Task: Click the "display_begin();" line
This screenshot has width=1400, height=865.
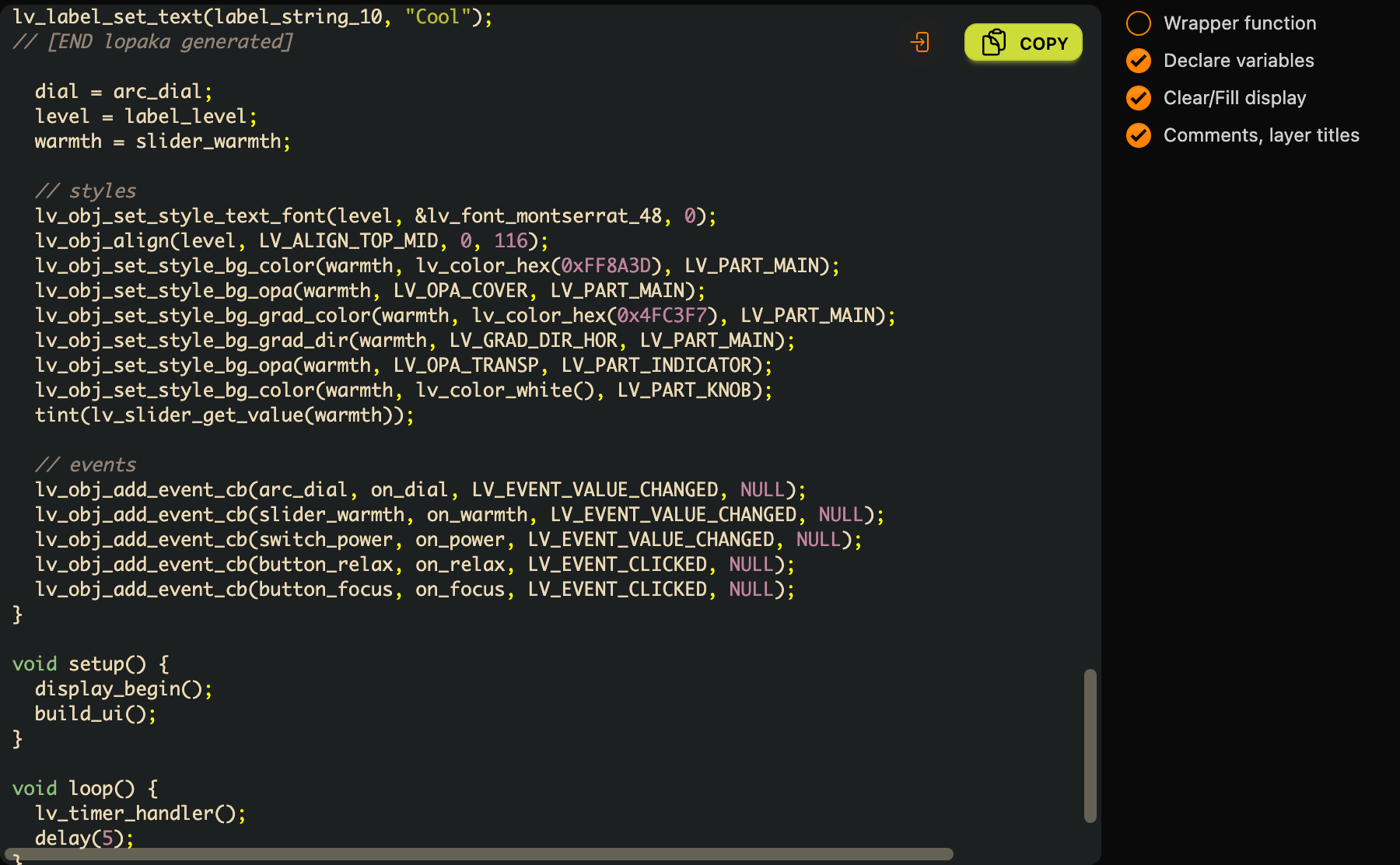Action: [124, 689]
